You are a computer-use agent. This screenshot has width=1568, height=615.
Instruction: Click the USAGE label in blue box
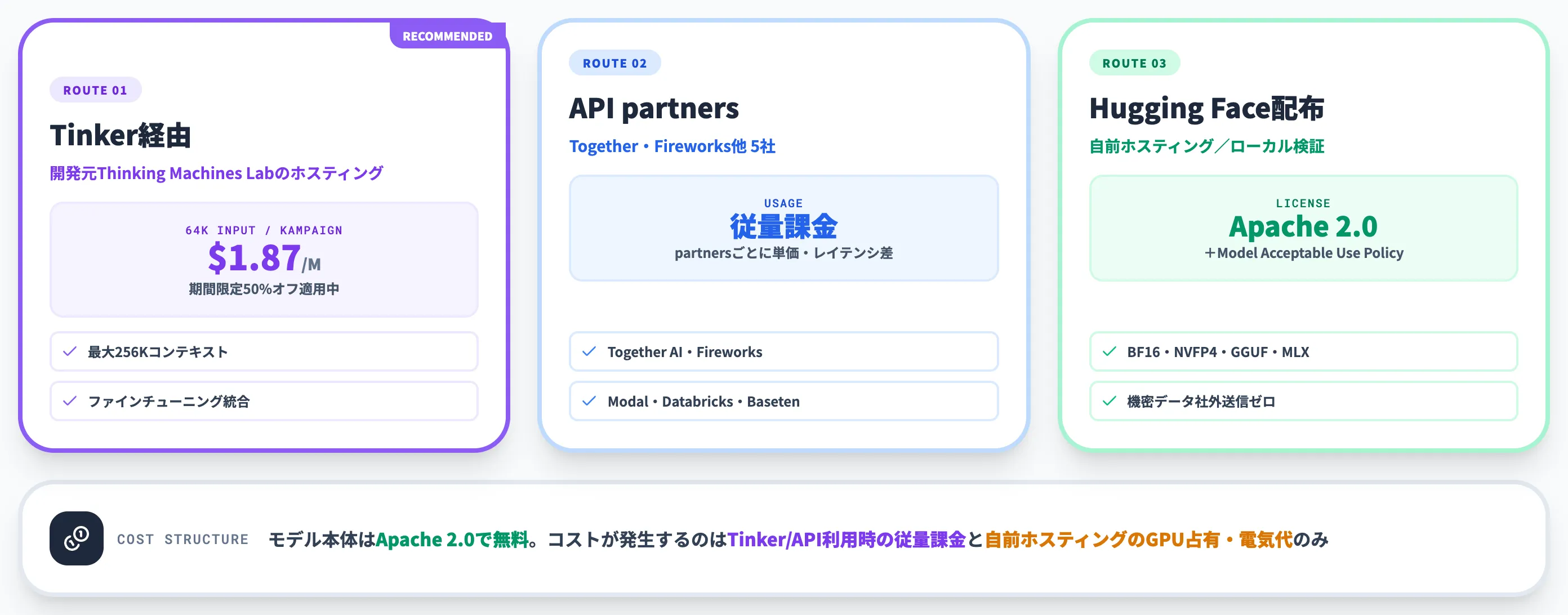click(783, 203)
